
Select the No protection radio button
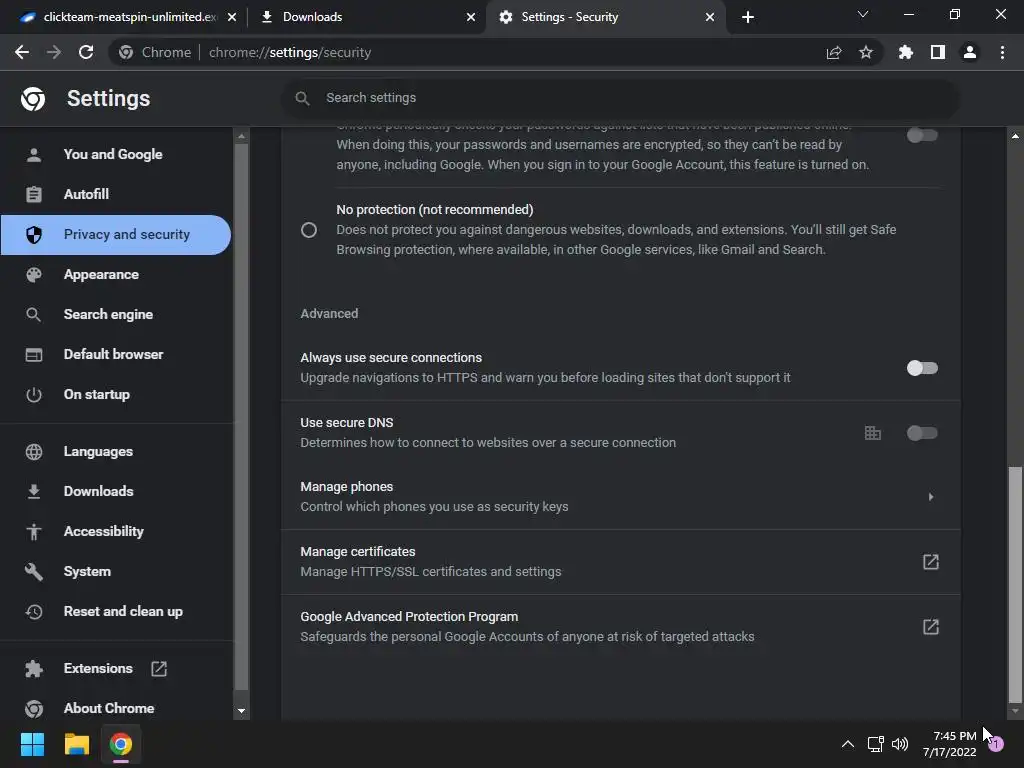coord(309,230)
